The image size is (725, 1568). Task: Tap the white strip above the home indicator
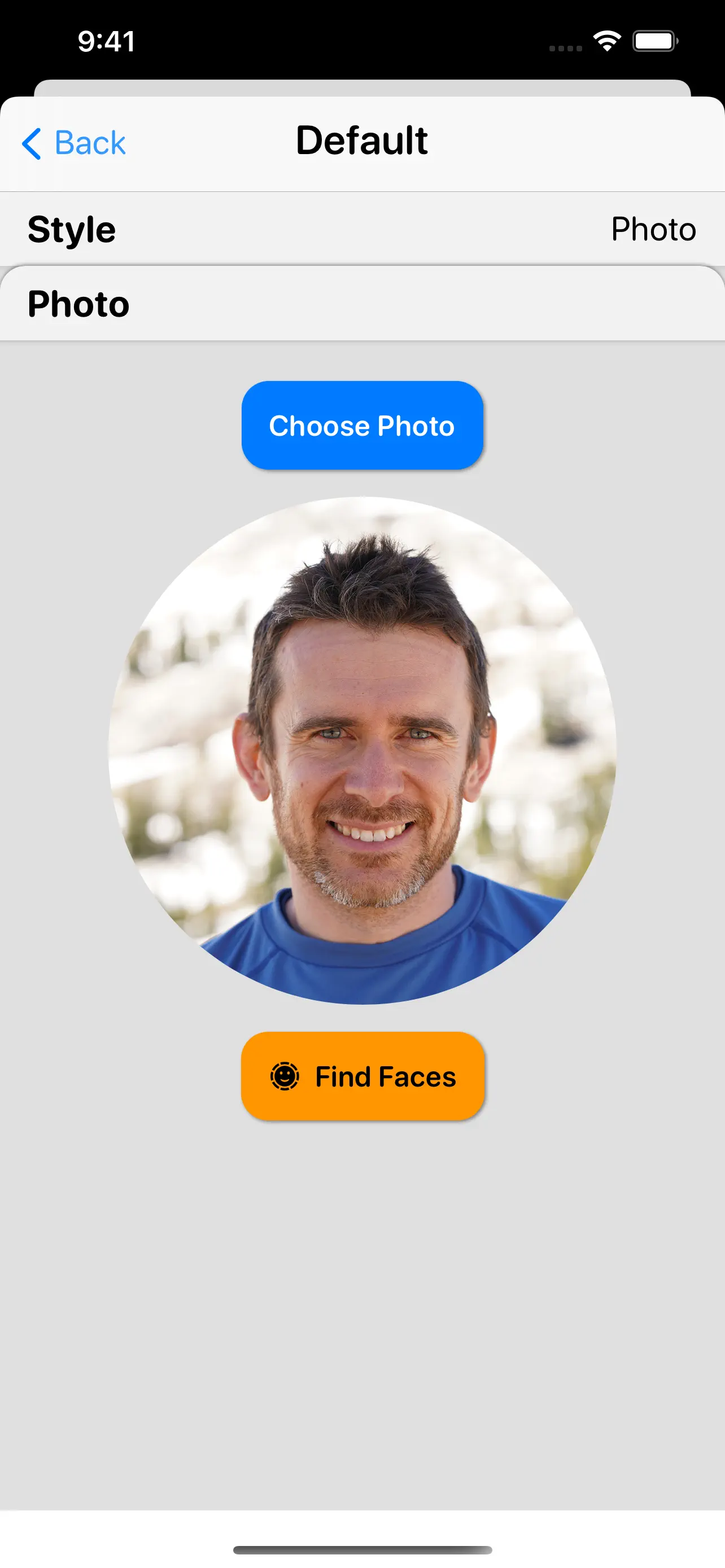click(x=362, y=1527)
